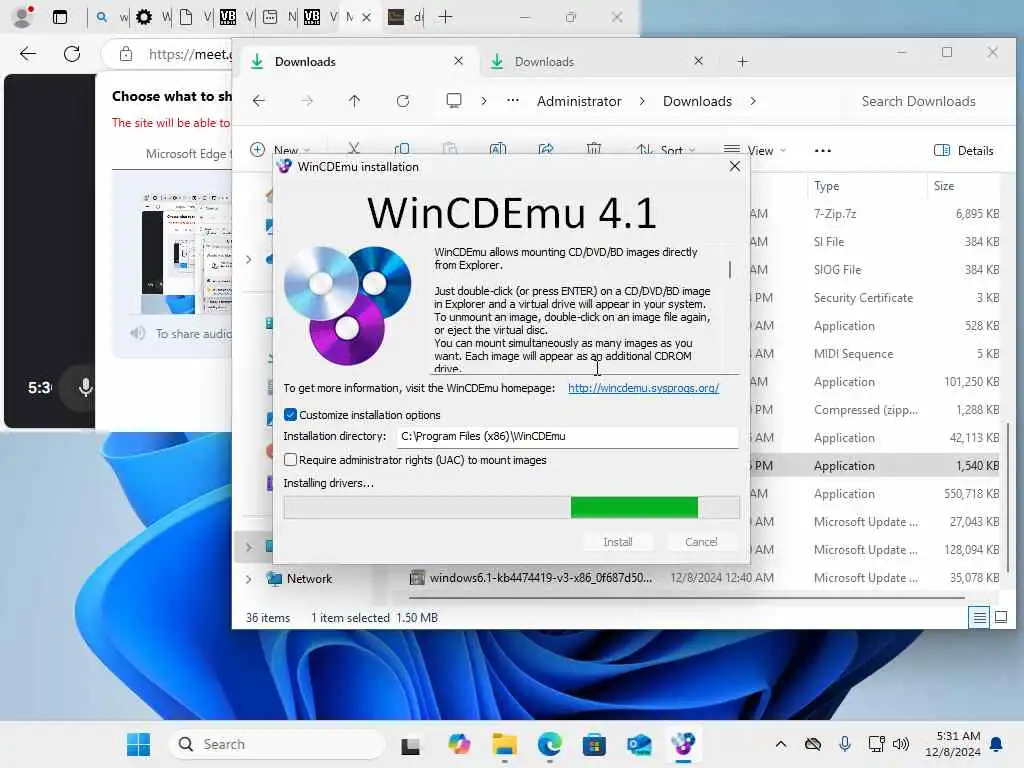The image size is (1024, 768).
Task: Enable Require administrator rights (UAC) checkbox
Action: pyautogui.click(x=291, y=460)
